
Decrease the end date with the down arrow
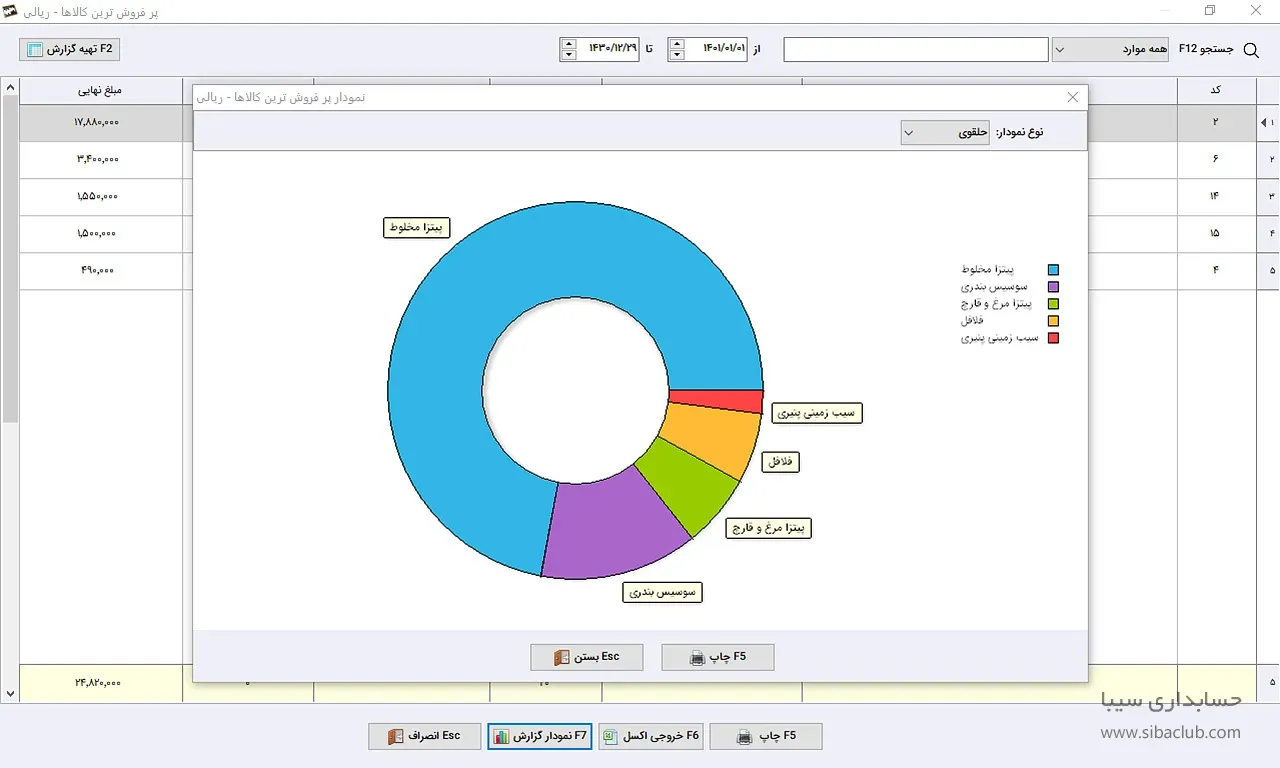click(569, 55)
